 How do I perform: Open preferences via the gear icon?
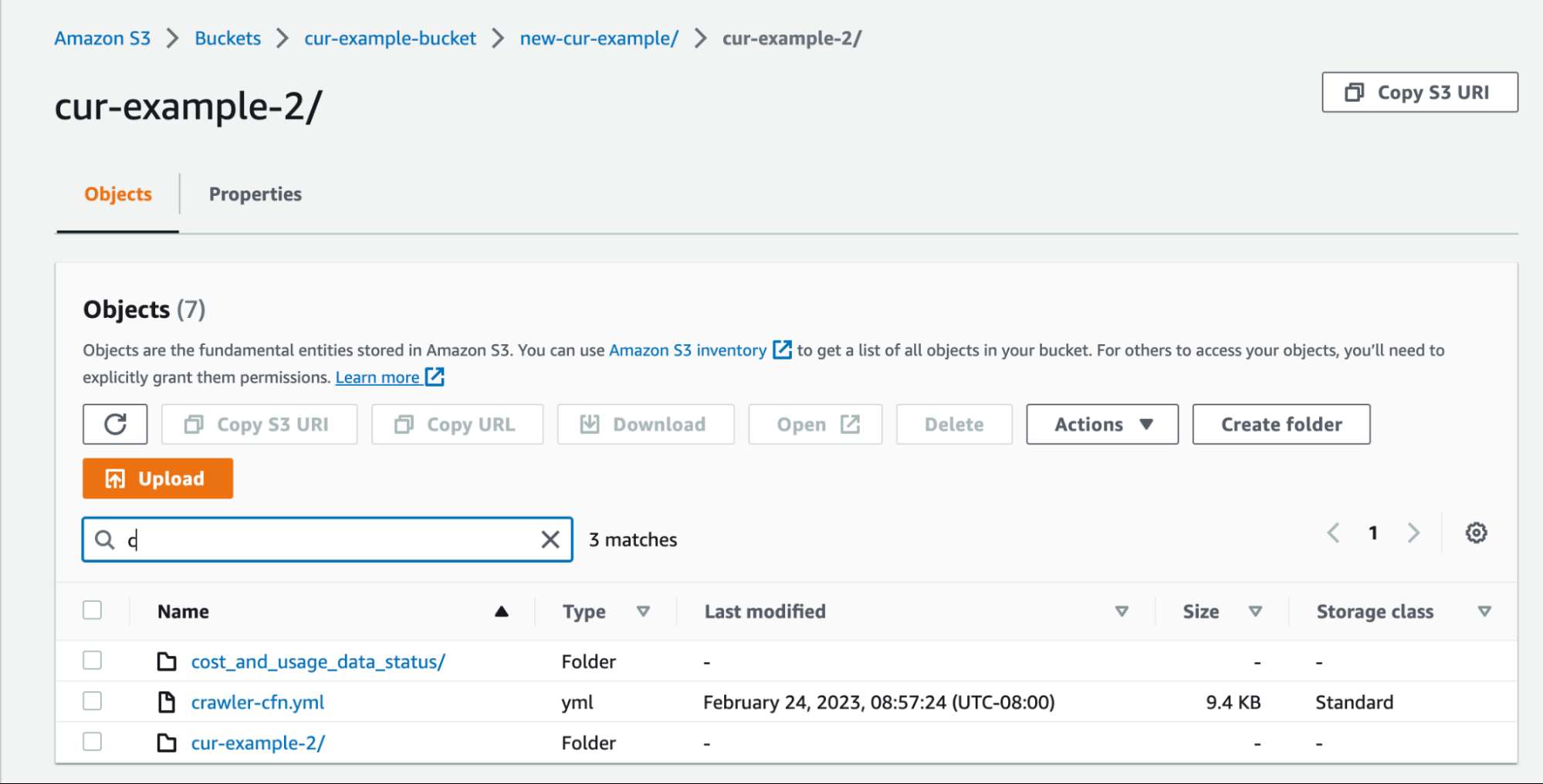point(1476,532)
